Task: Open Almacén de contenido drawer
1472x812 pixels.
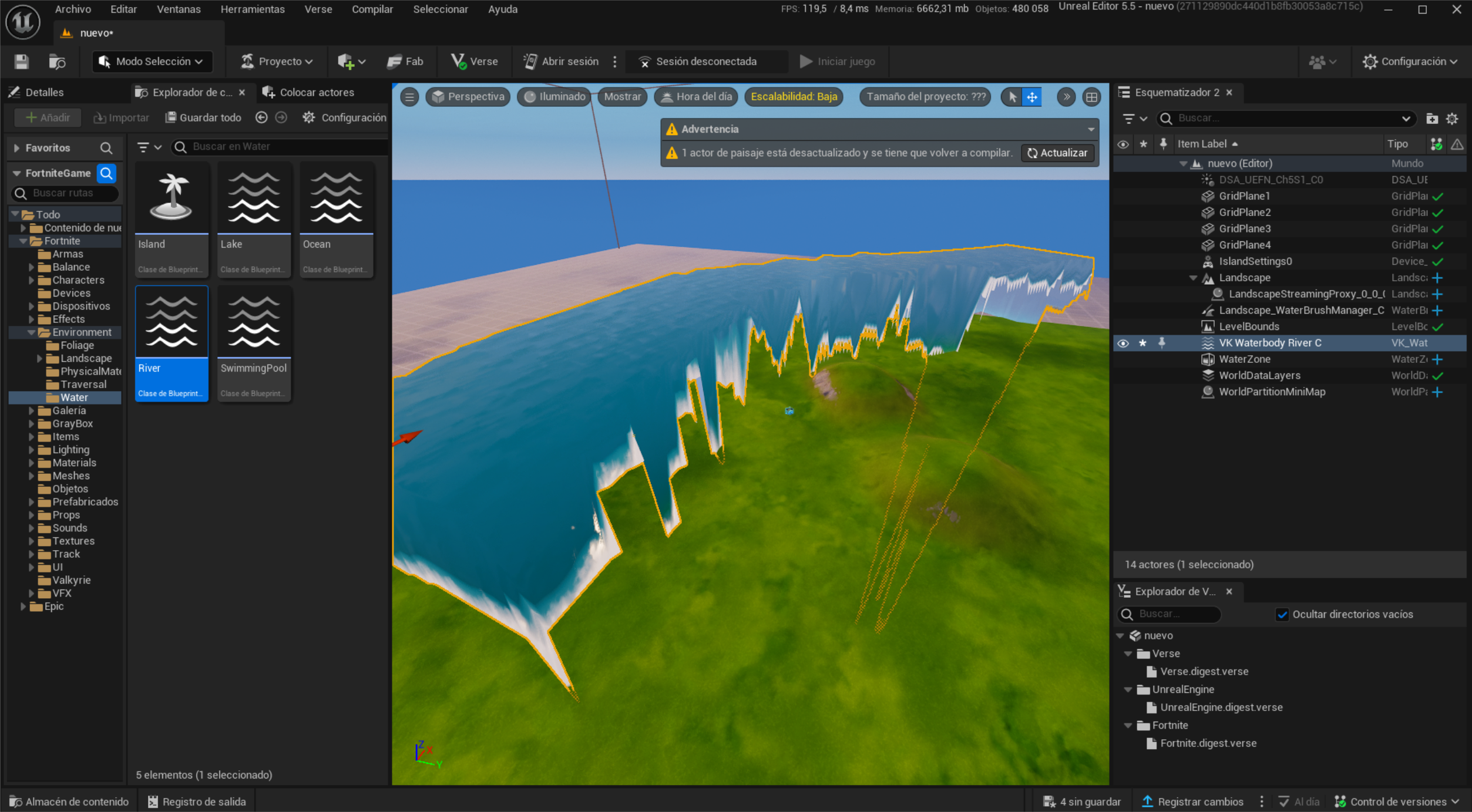Action: coord(69,801)
